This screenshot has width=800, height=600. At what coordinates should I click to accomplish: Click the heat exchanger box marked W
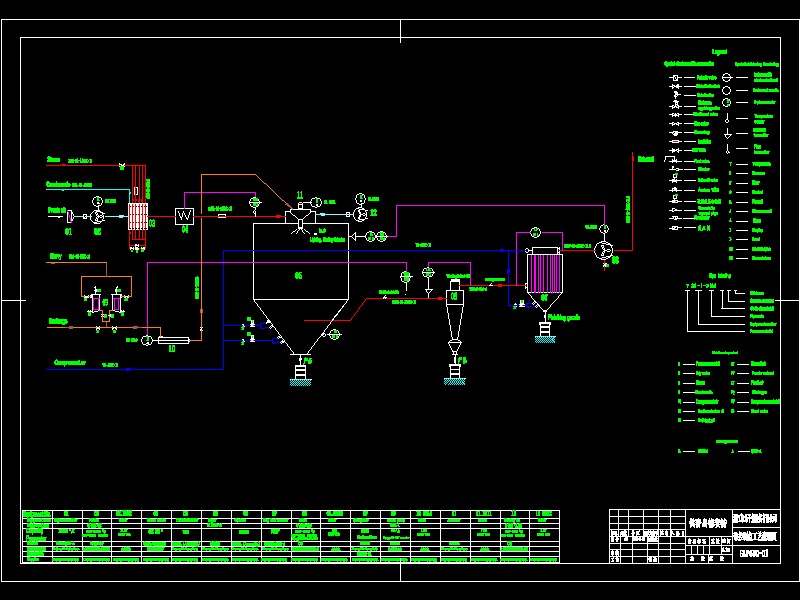point(184,218)
